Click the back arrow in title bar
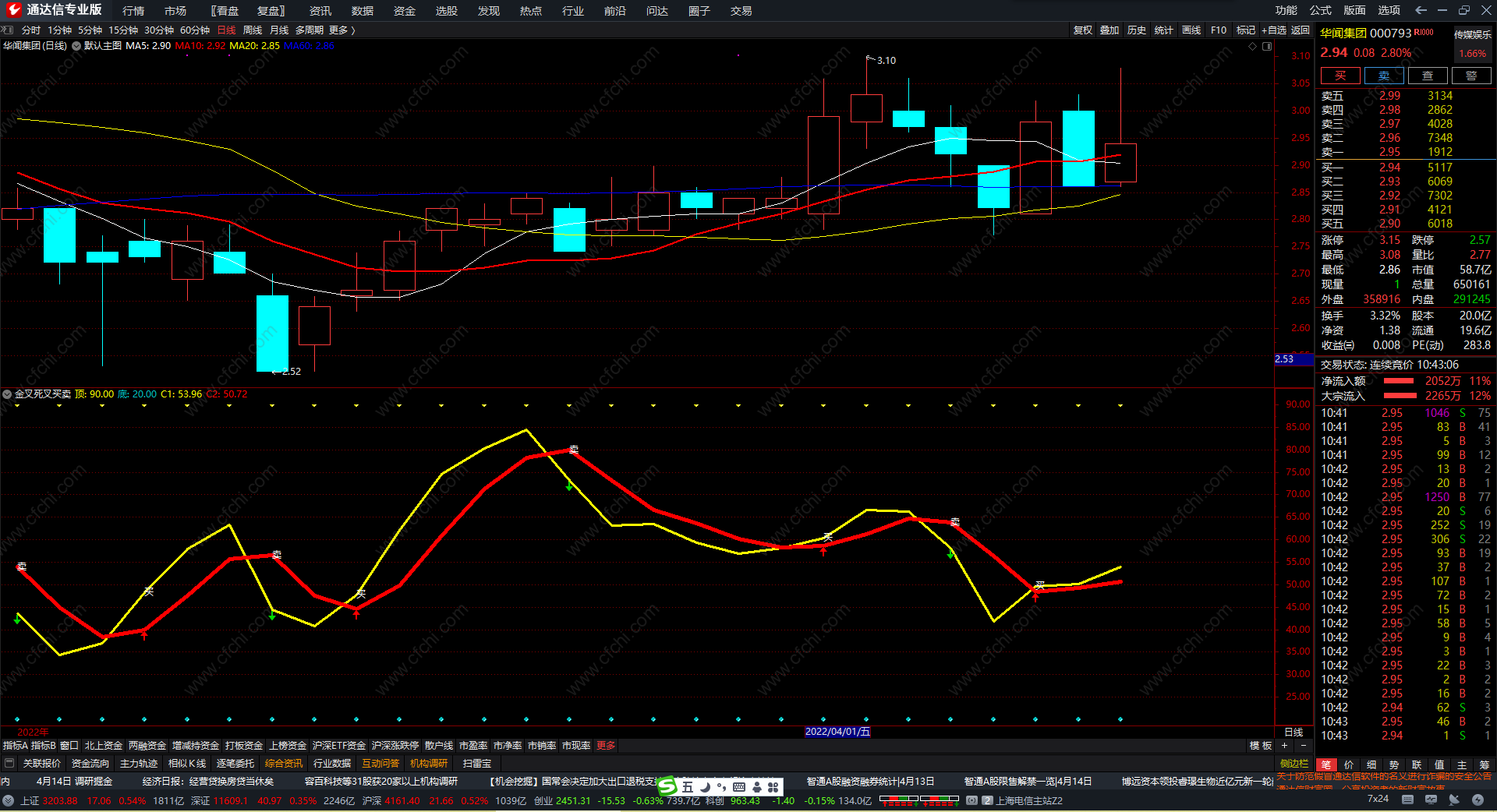 click(1421, 10)
